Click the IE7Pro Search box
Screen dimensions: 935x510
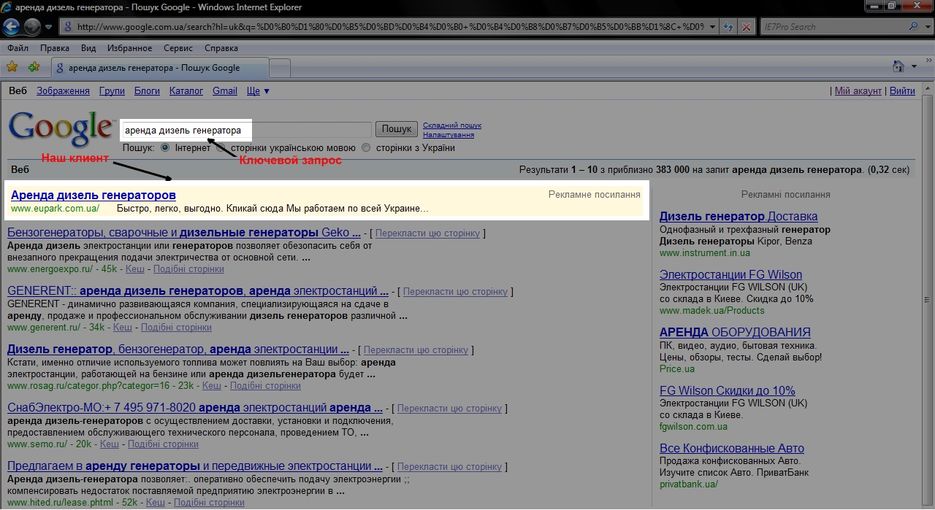pos(835,27)
